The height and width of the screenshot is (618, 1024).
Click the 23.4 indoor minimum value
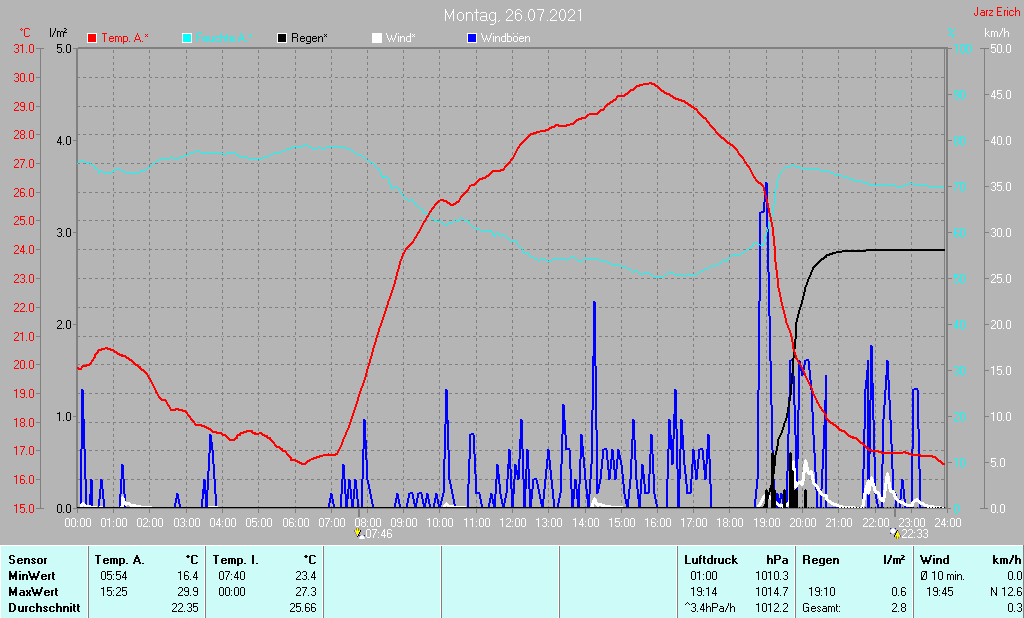point(306,576)
